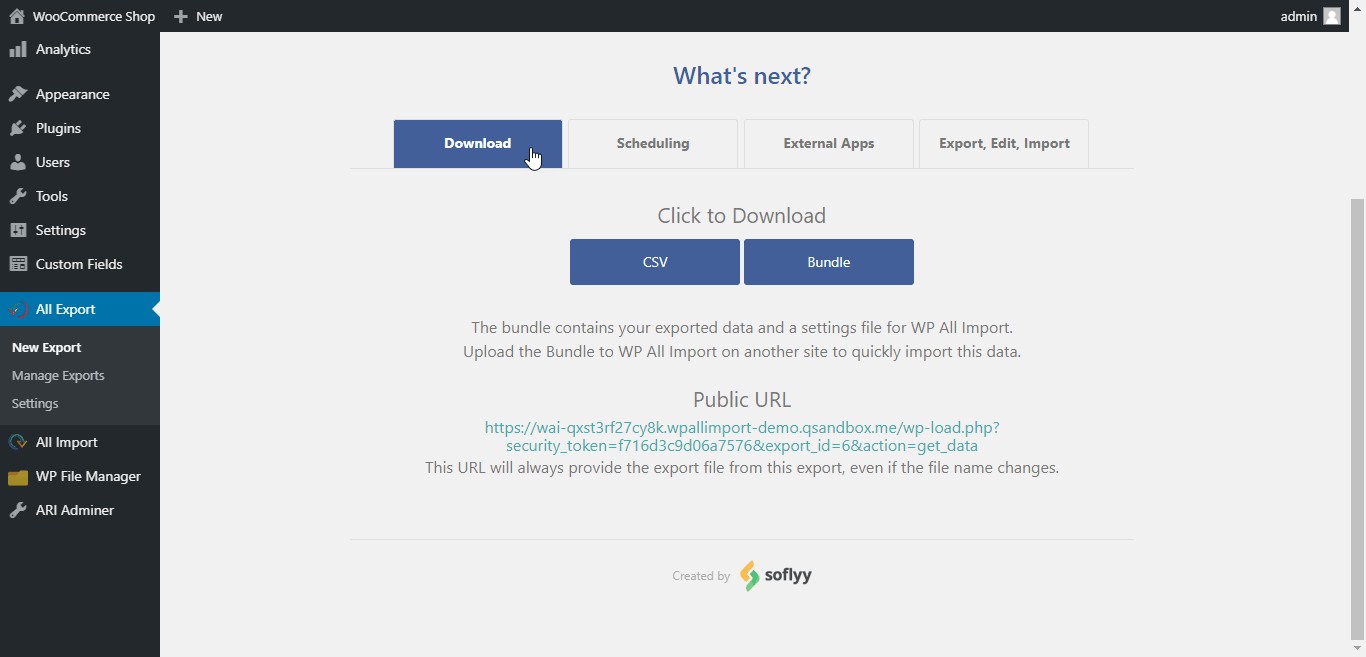The height and width of the screenshot is (657, 1366).
Task: Open the Users menu
Action: point(80,162)
